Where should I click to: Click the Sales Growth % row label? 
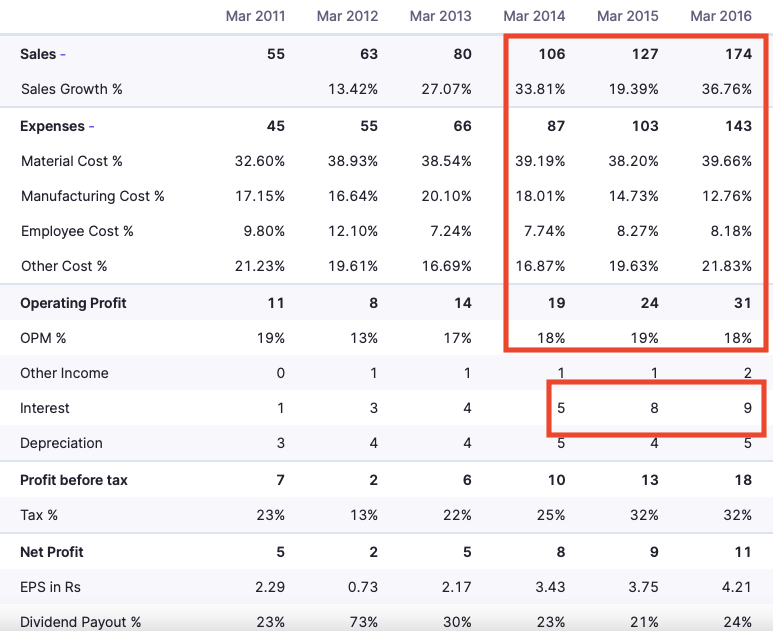pos(71,89)
